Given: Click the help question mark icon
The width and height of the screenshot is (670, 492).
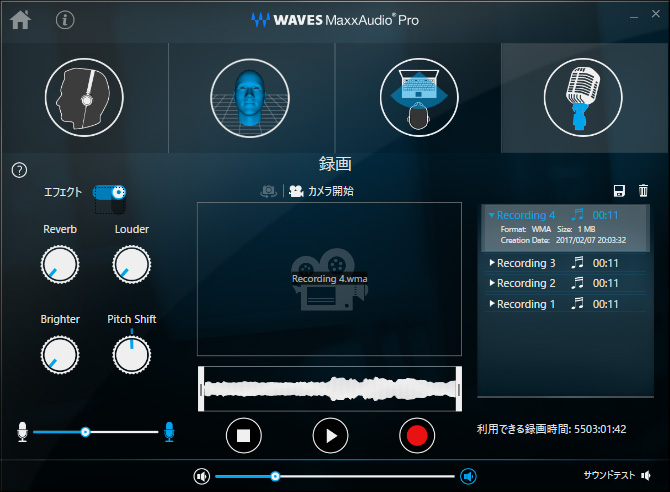Looking at the screenshot, I should click(19, 170).
